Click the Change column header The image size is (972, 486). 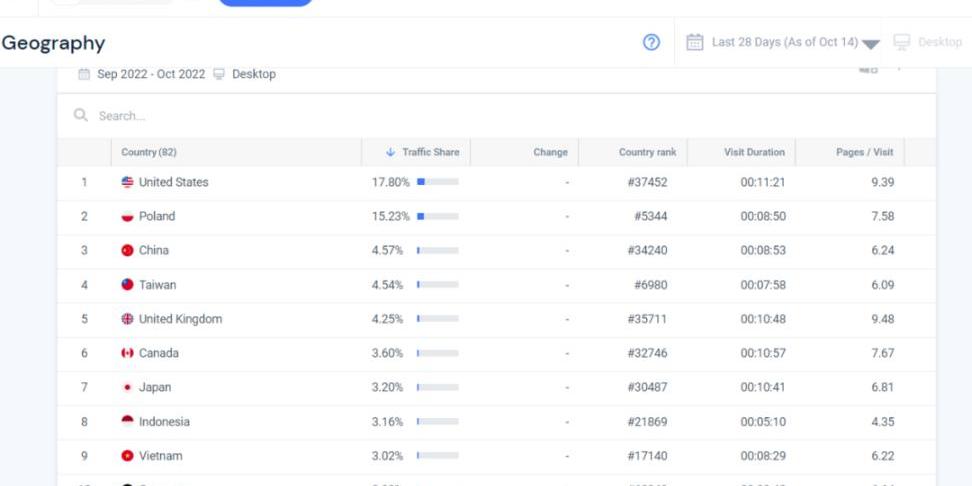click(550, 152)
